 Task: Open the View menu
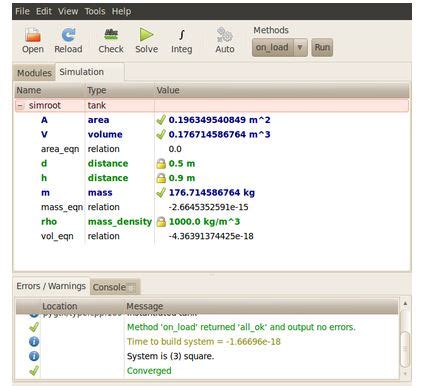[x=68, y=11]
